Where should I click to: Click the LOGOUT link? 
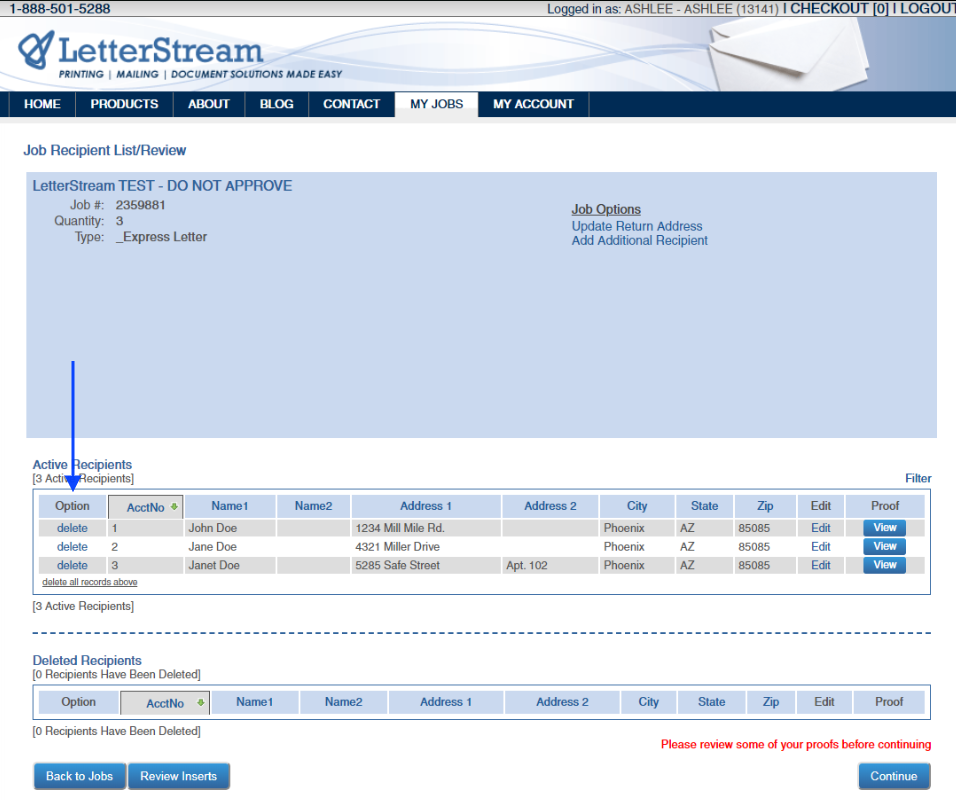click(x=925, y=9)
